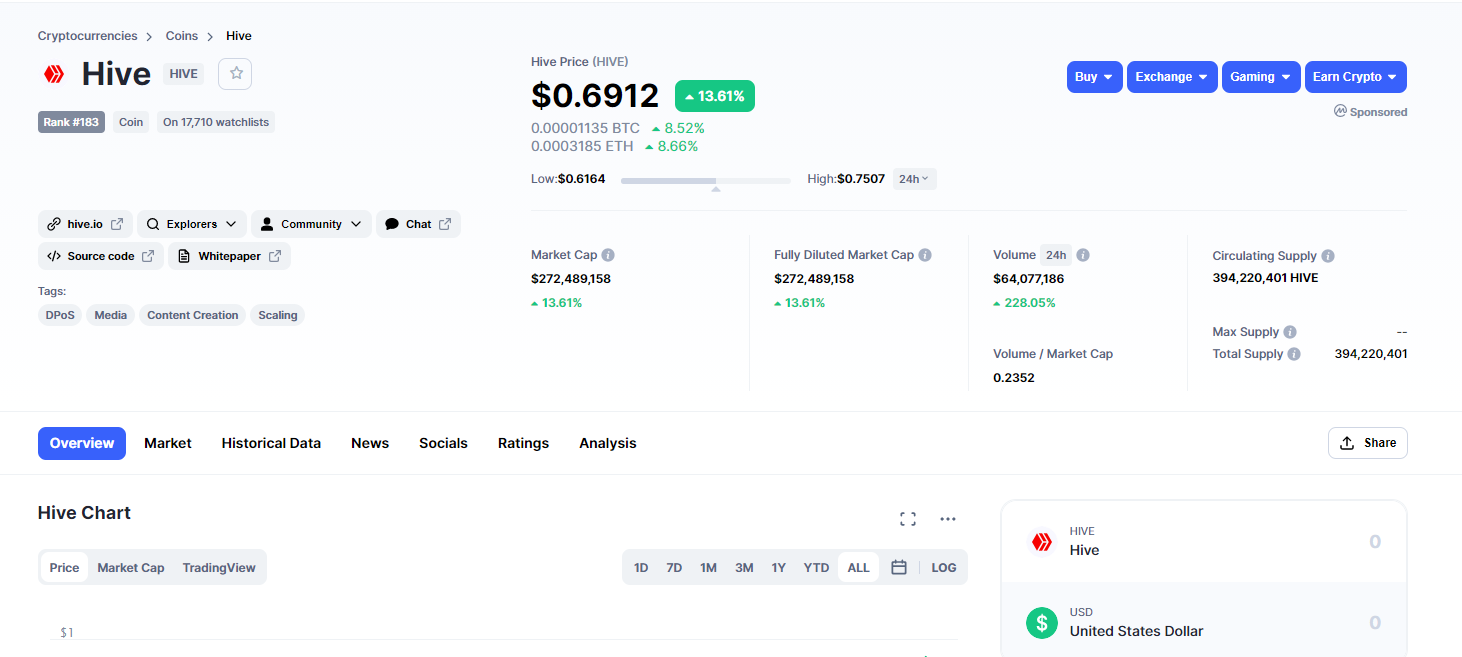This screenshot has width=1462, height=657.
Task: Go to Cryptocurrencies breadcrumb
Action: click(x=88, y=36)
